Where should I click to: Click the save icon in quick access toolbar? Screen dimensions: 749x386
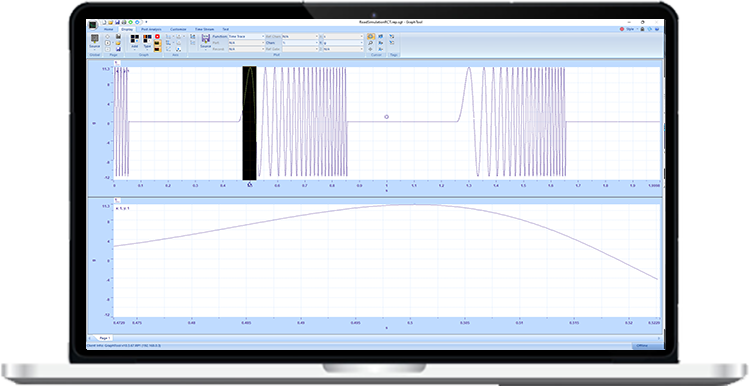117,22
